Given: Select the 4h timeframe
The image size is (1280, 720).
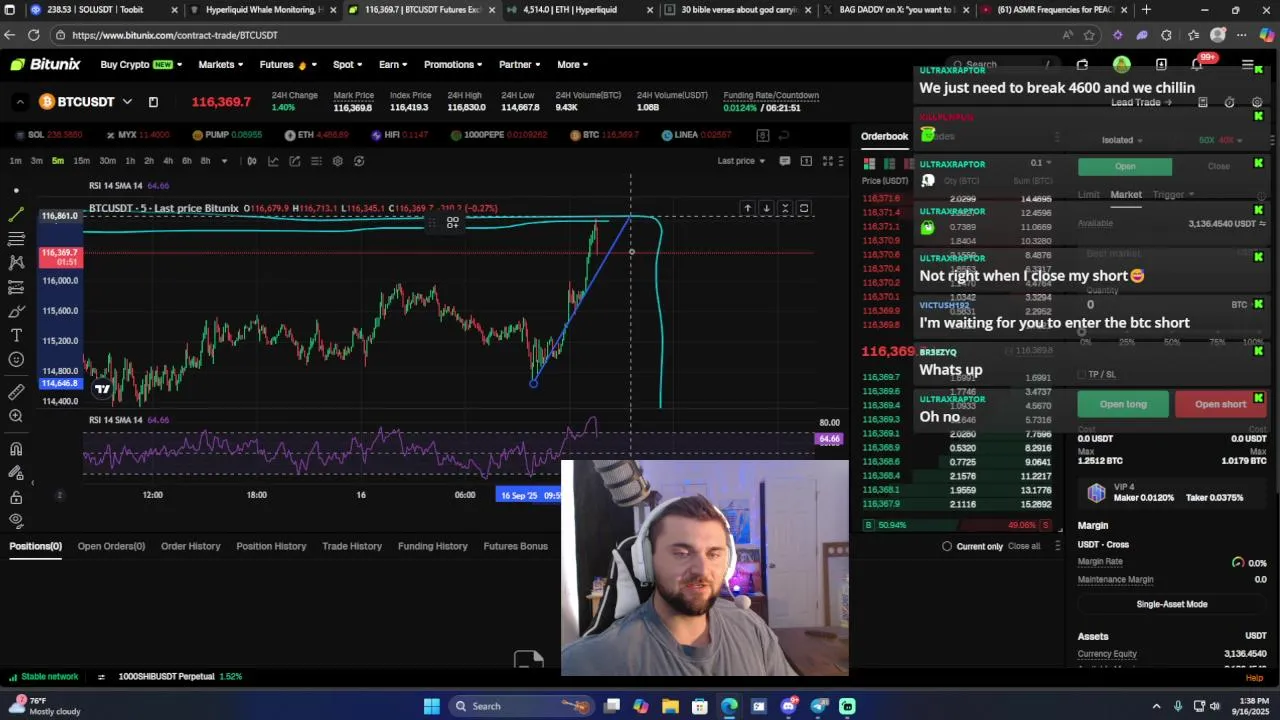Looking at the screenshot, I should tap(167, 161).
